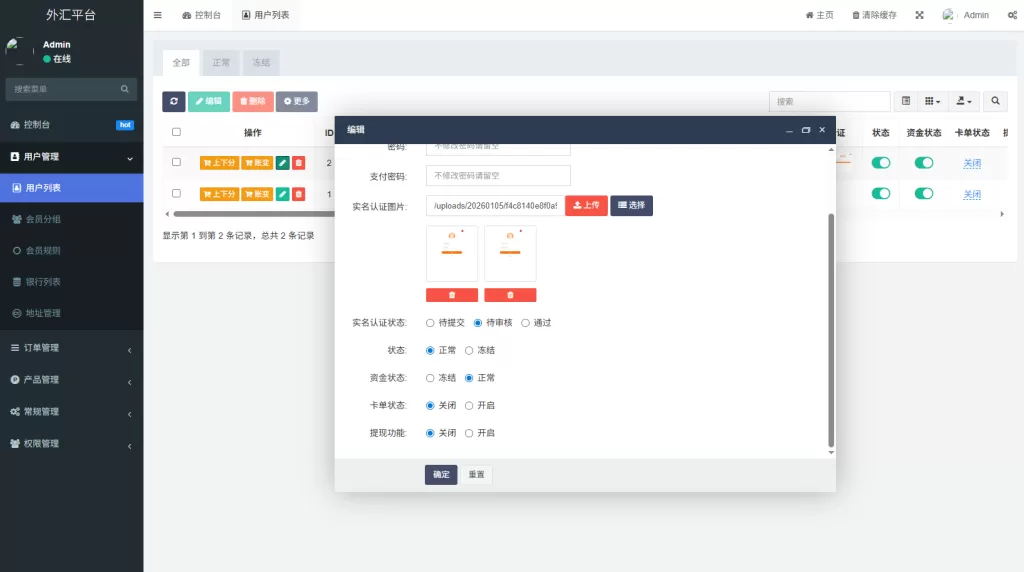Delete the second uploaded verification image
This screenshot has width=1024, height=572.
click(x=510, y=295)
